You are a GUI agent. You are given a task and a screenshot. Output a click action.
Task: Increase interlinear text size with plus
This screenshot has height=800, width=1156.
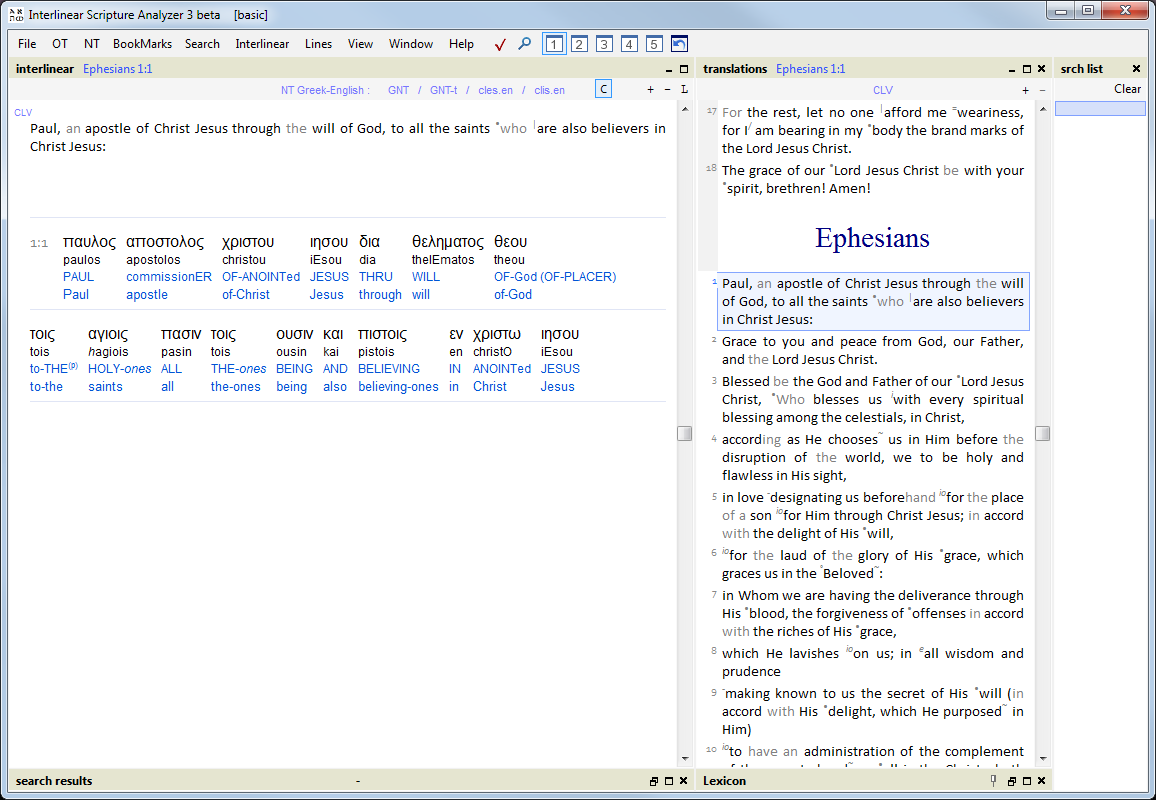pos(650,90)
